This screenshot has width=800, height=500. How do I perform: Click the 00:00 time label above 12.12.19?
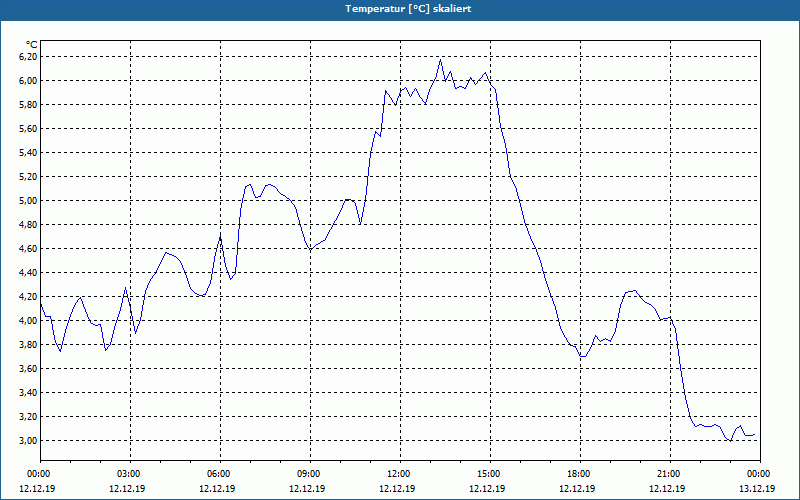(x=37, y=474)
